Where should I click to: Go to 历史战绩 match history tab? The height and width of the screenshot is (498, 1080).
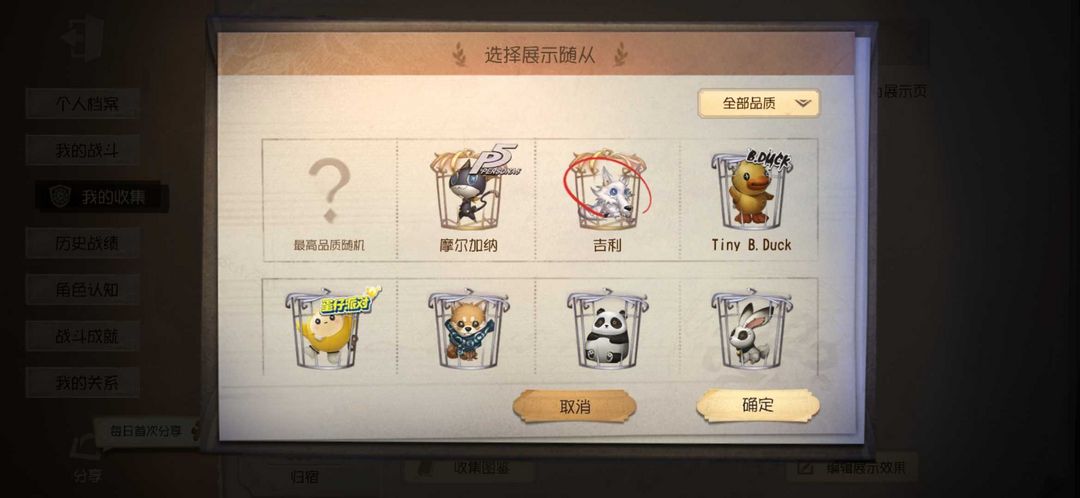83,243
